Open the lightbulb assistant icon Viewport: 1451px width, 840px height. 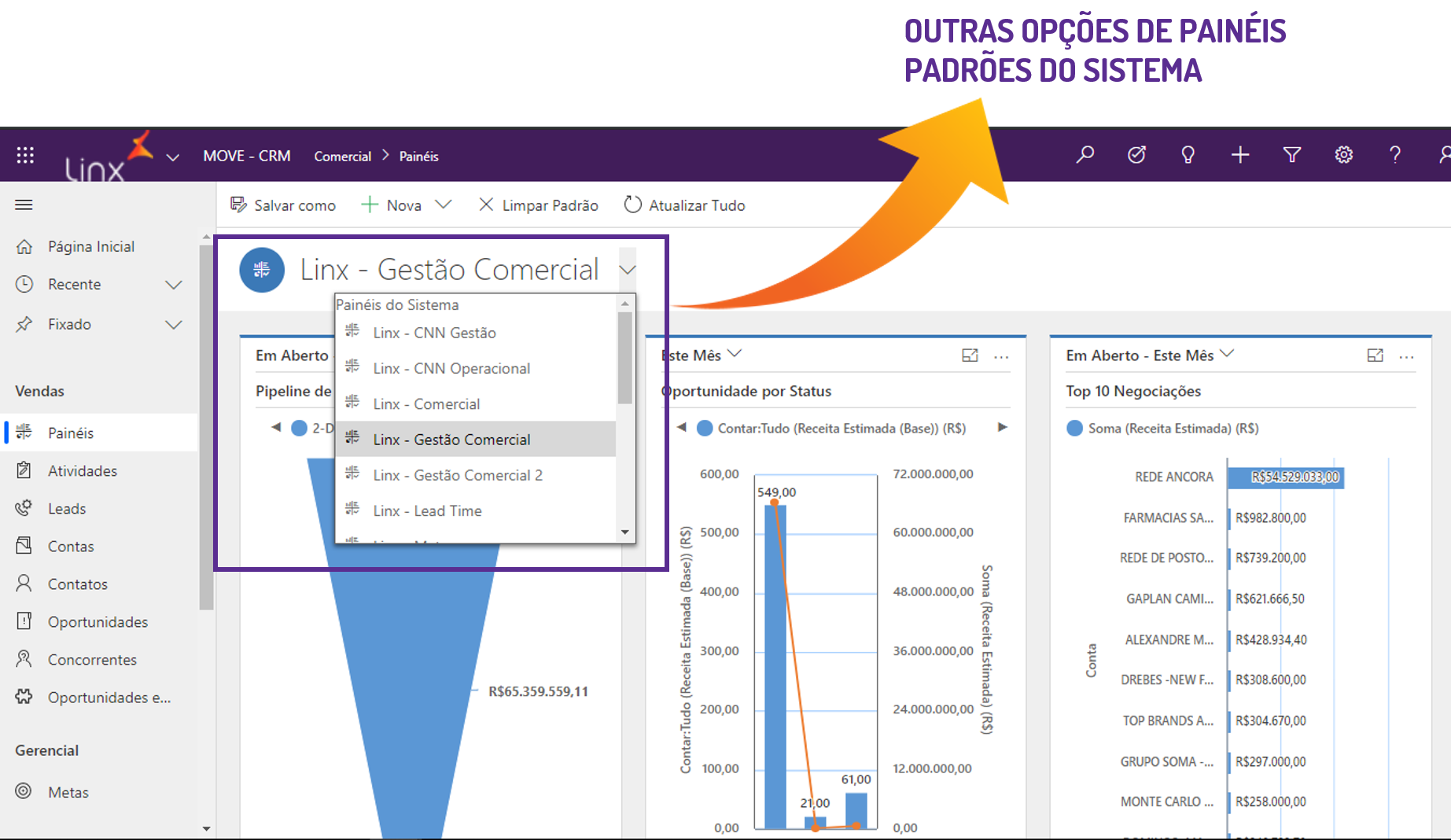(1188, 154)
